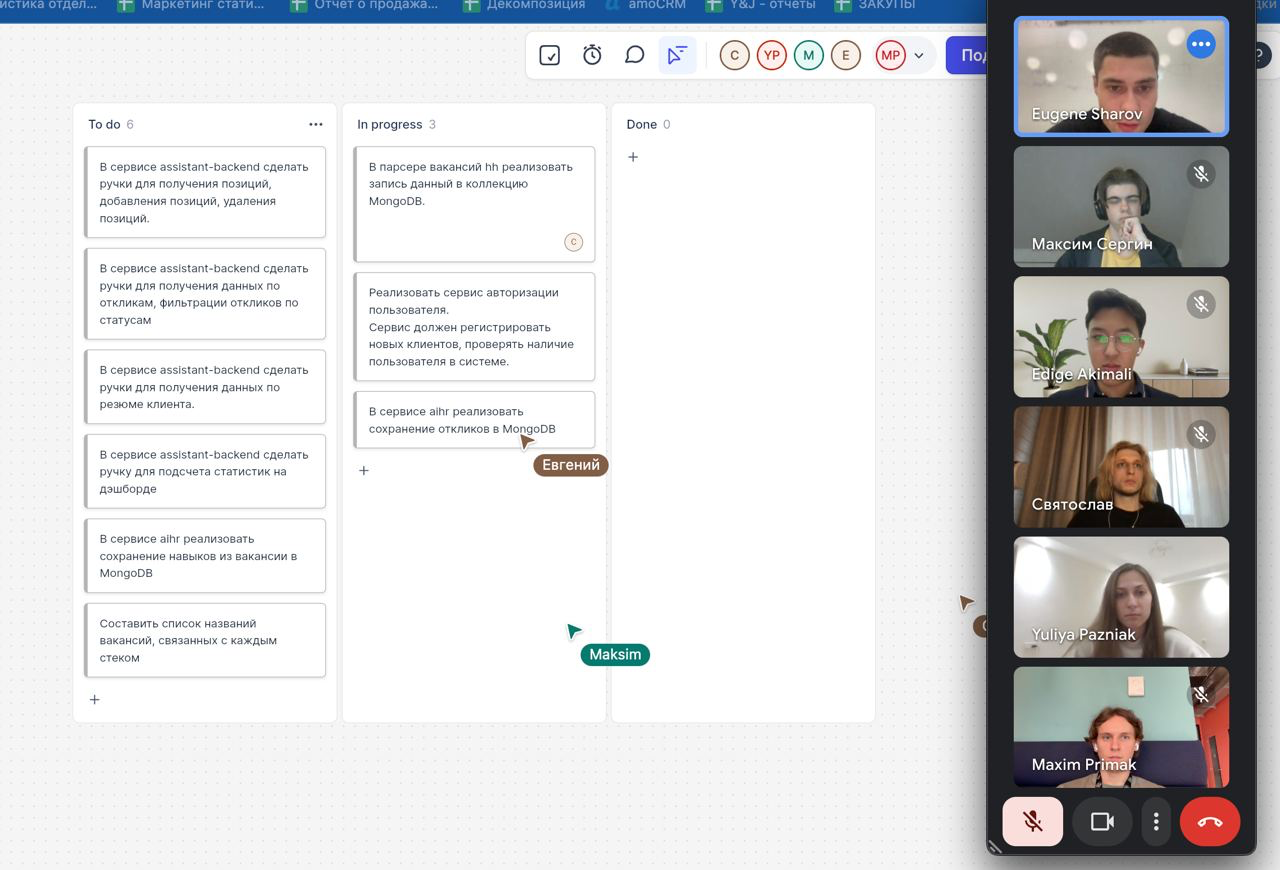1280x870 pixels.
Task: Click the MP collaborator avatar
Action: point(890,55)
